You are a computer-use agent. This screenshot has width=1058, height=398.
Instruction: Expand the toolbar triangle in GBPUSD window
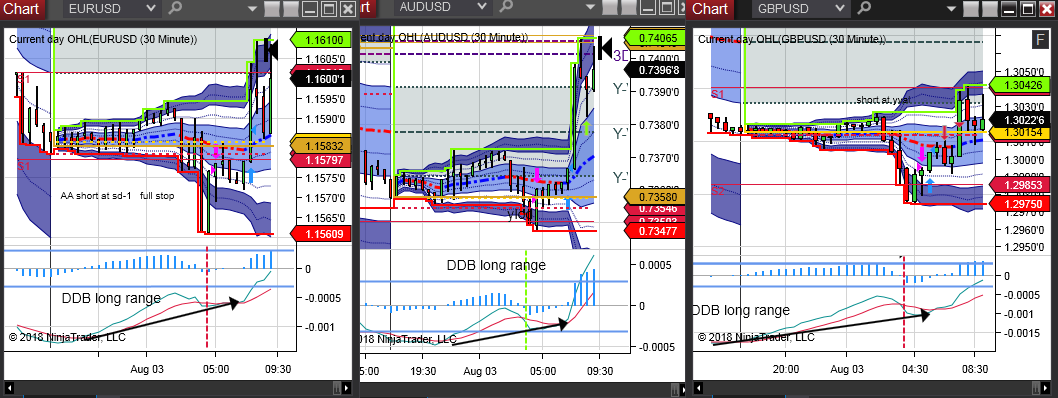951,9
